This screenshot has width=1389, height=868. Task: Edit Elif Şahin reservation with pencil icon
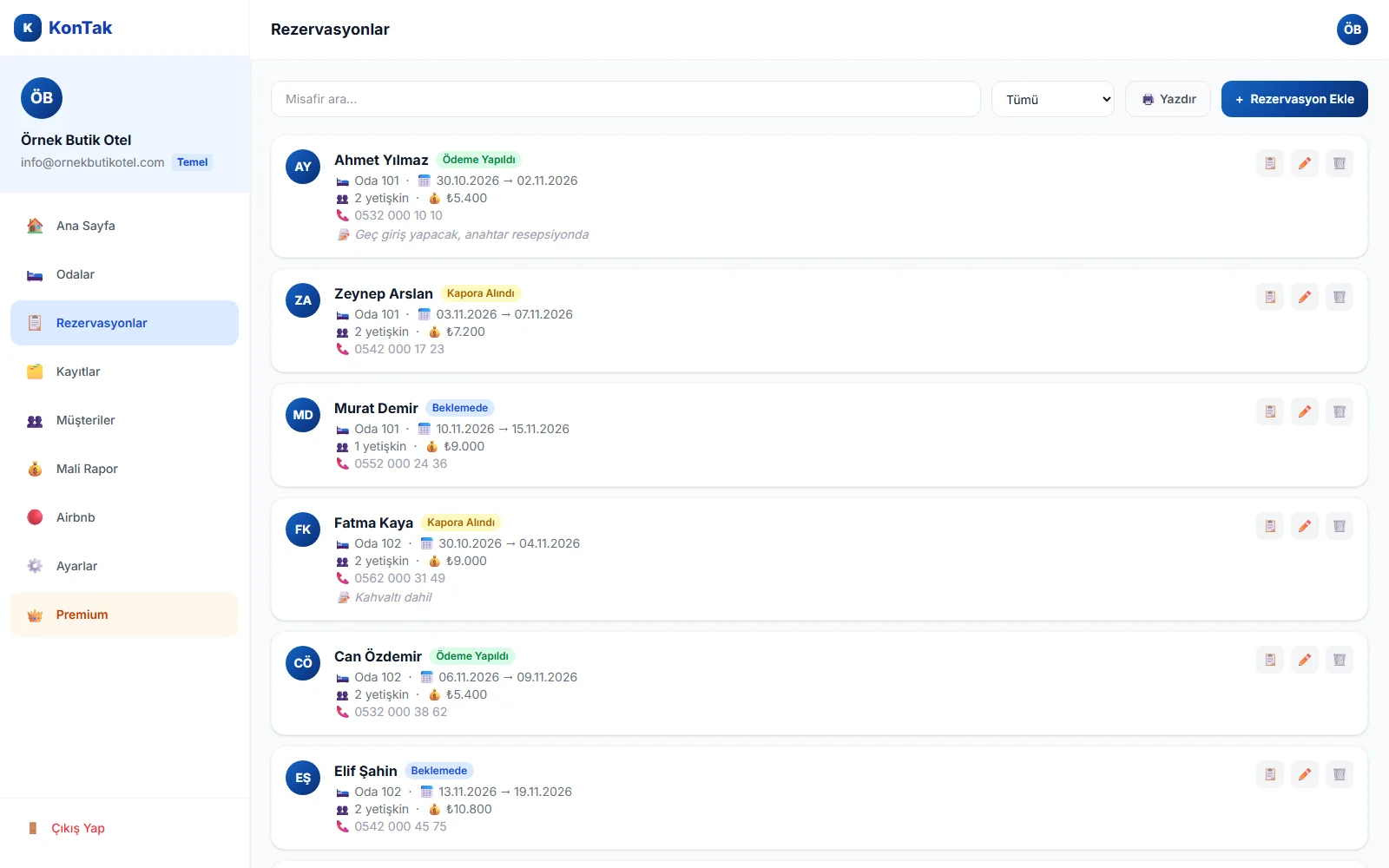pyautogui.click(x=1305, y=774)
